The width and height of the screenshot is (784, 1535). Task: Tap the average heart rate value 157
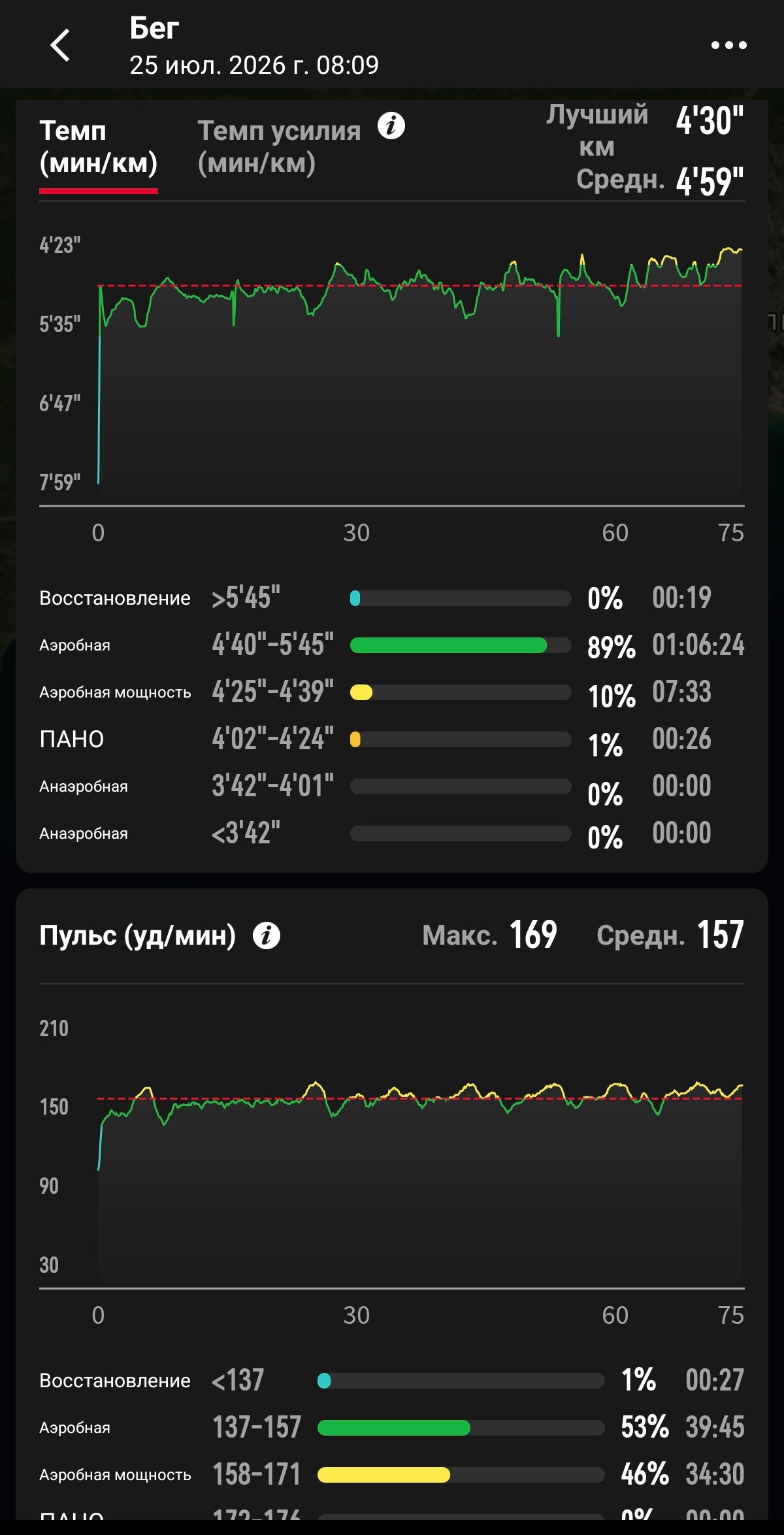point(720,934)
